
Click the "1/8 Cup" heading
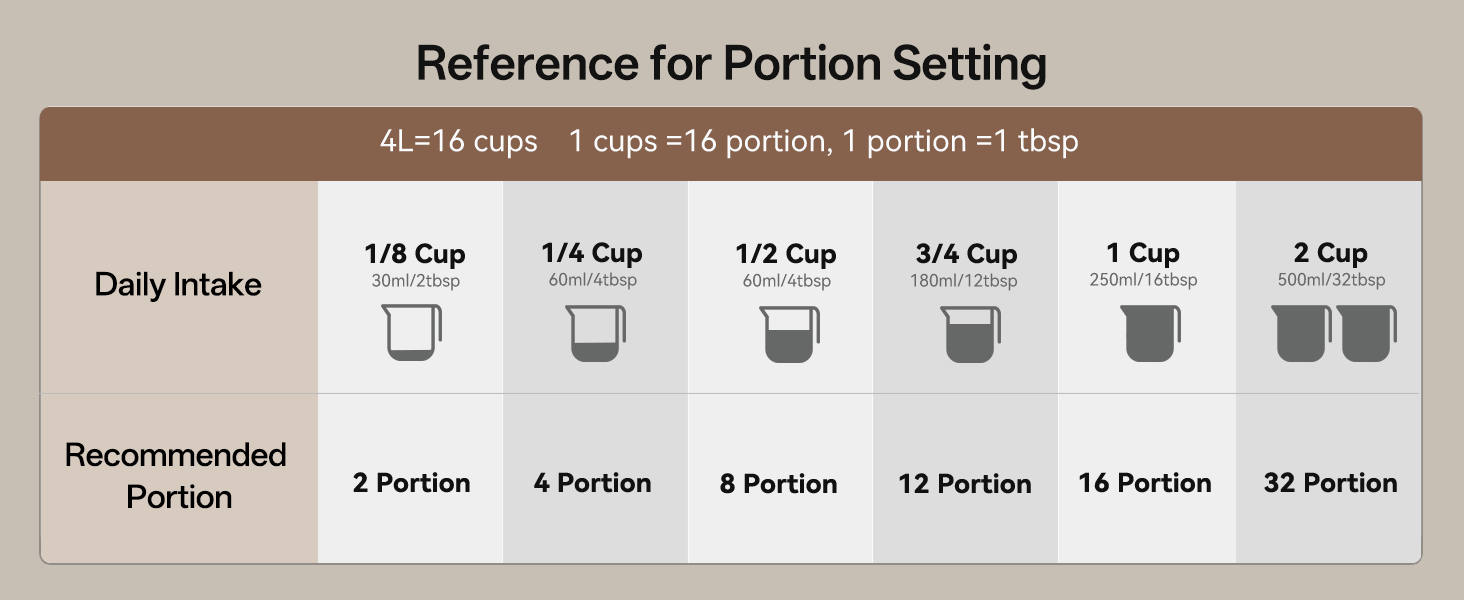(x=415, y=254)
